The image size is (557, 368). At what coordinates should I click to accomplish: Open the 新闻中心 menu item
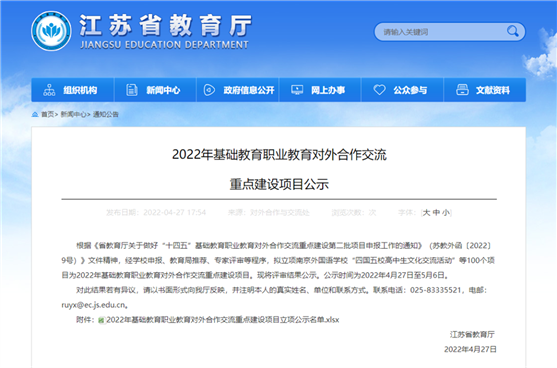coord(155,90)
